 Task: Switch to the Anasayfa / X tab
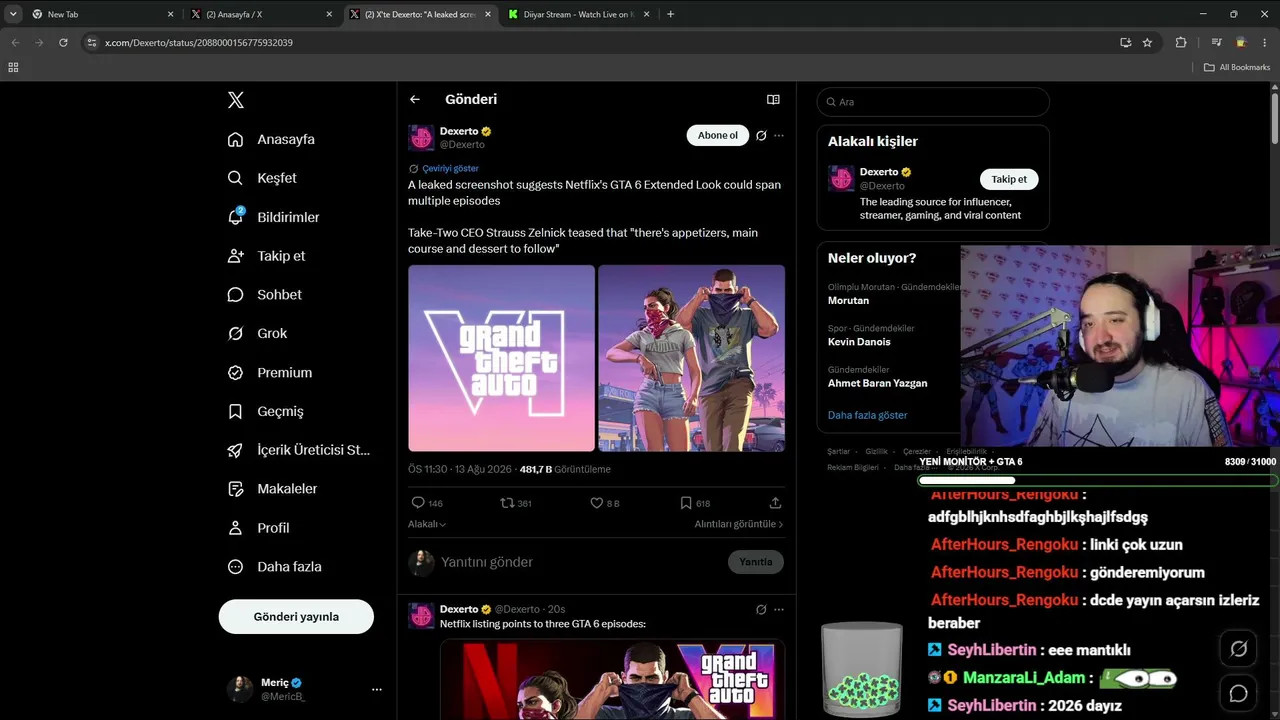tap(264, 14)
